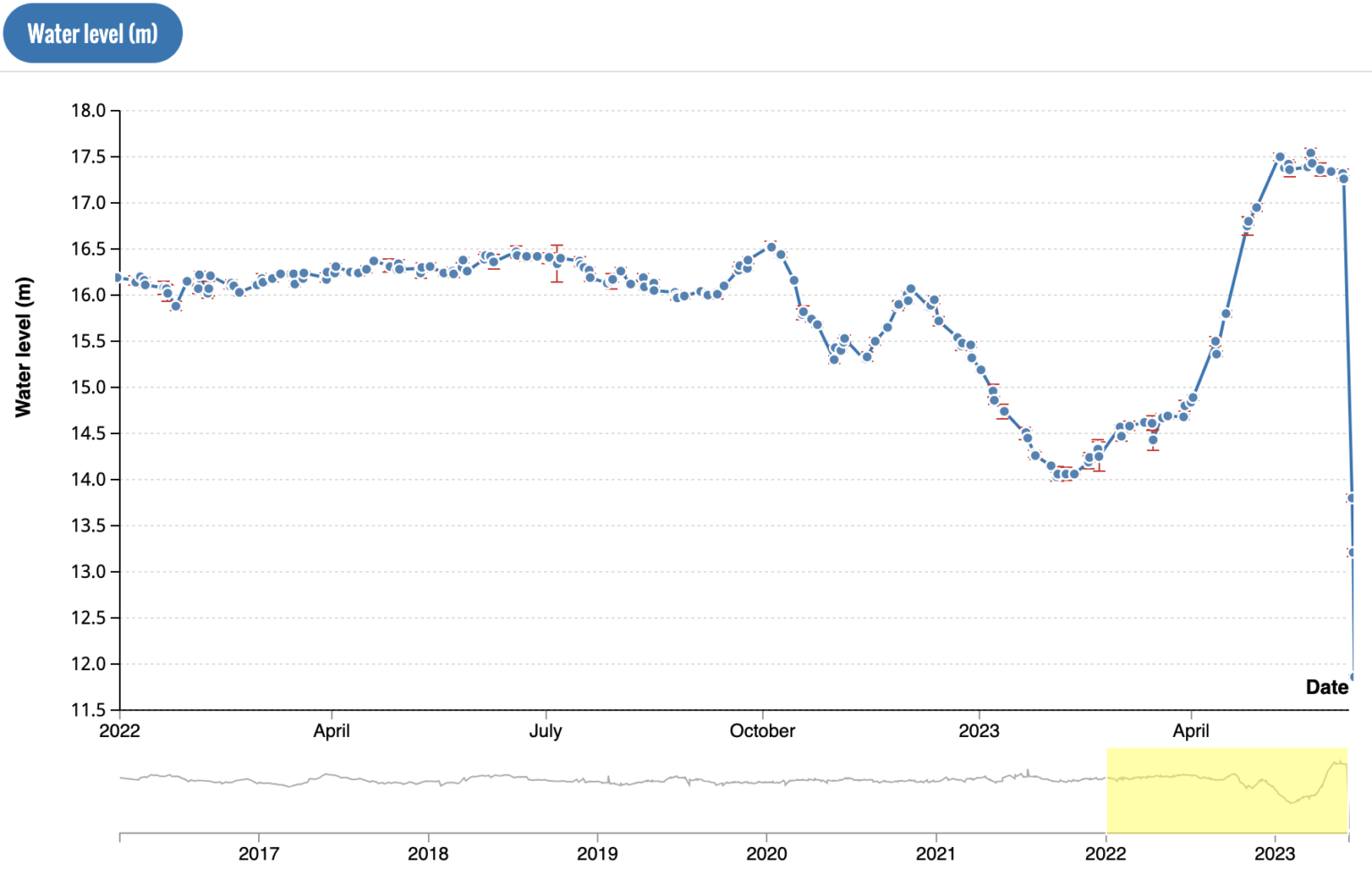Click the yellow highlighted range in overview chart
This screenshot has width=1372, height=880.
tap(1226, 790)
